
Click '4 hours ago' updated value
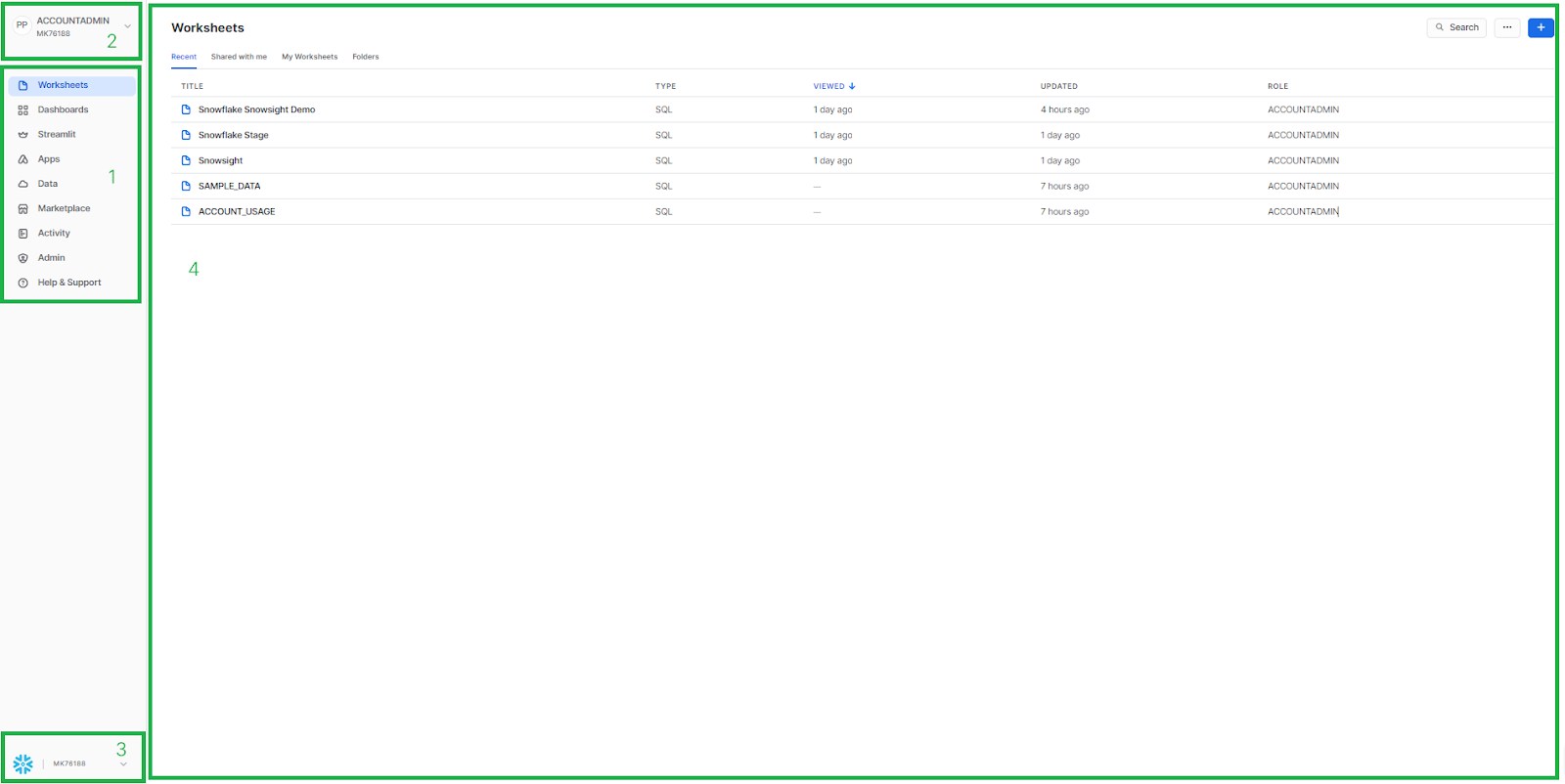pyautogui.click(x=1065, y=109)
